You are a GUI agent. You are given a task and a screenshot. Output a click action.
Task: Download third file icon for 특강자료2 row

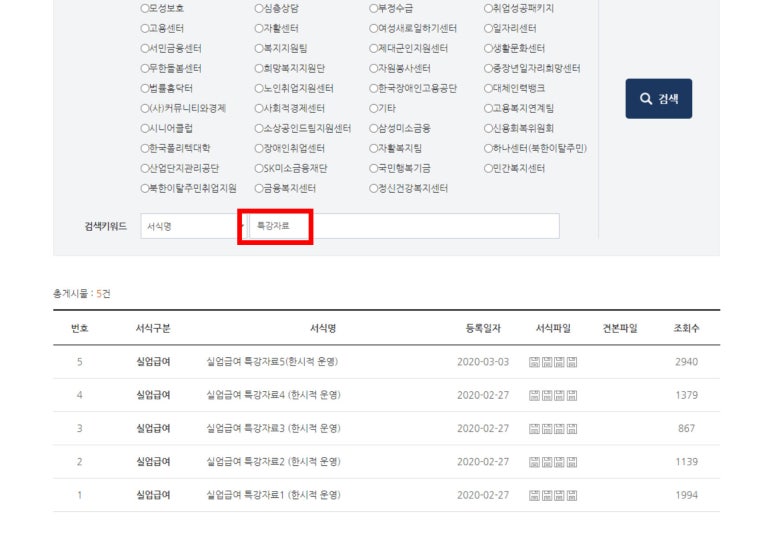pos(559,462)
